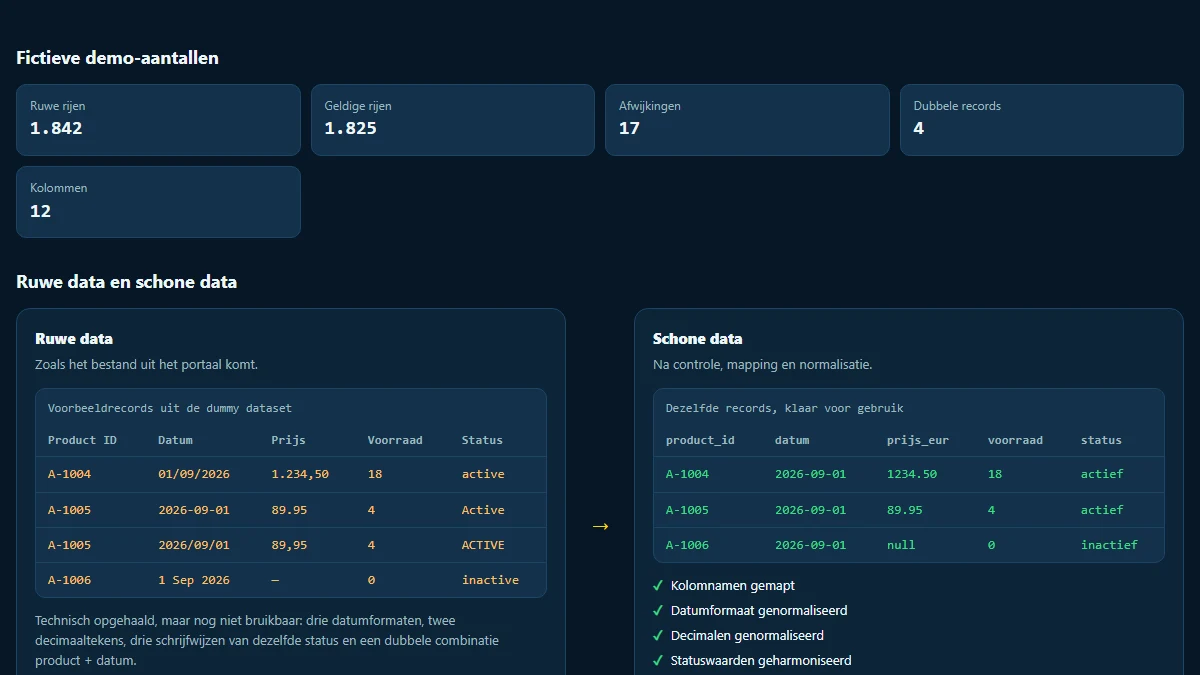The image size is (1200, 675).
Task: Click 'A-1005' in the Schone data table
Action: pos(687,510)
